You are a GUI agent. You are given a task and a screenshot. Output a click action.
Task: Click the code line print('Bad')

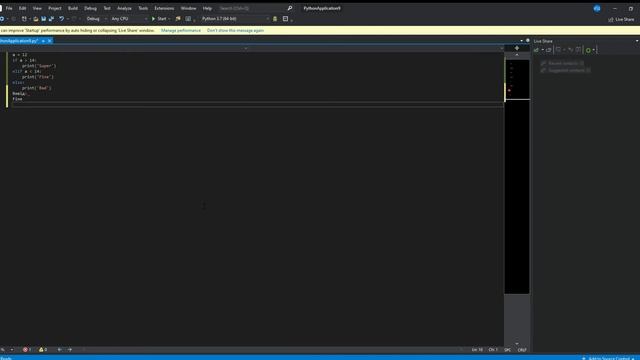37,88
